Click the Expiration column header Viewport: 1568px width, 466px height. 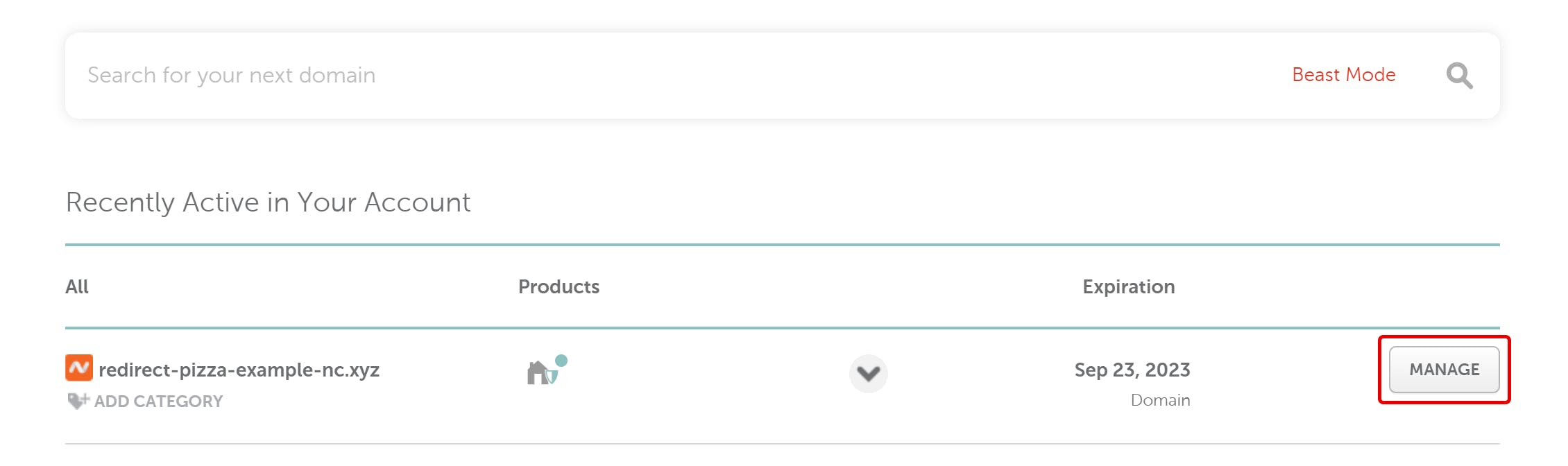click(x=1128, y=287)
